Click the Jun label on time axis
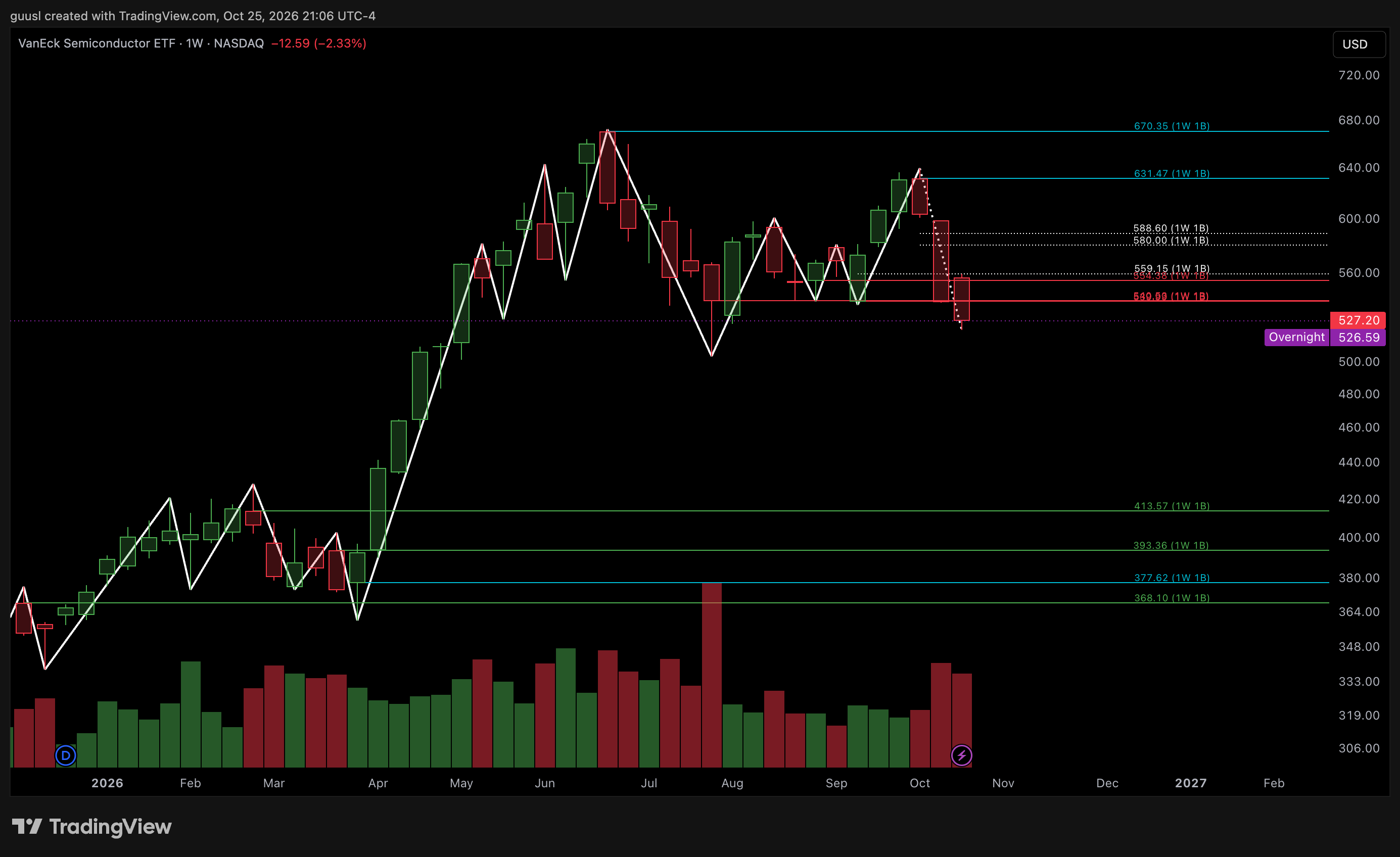The height and width of the screenshot is (857, 1400). pos(544,783)
